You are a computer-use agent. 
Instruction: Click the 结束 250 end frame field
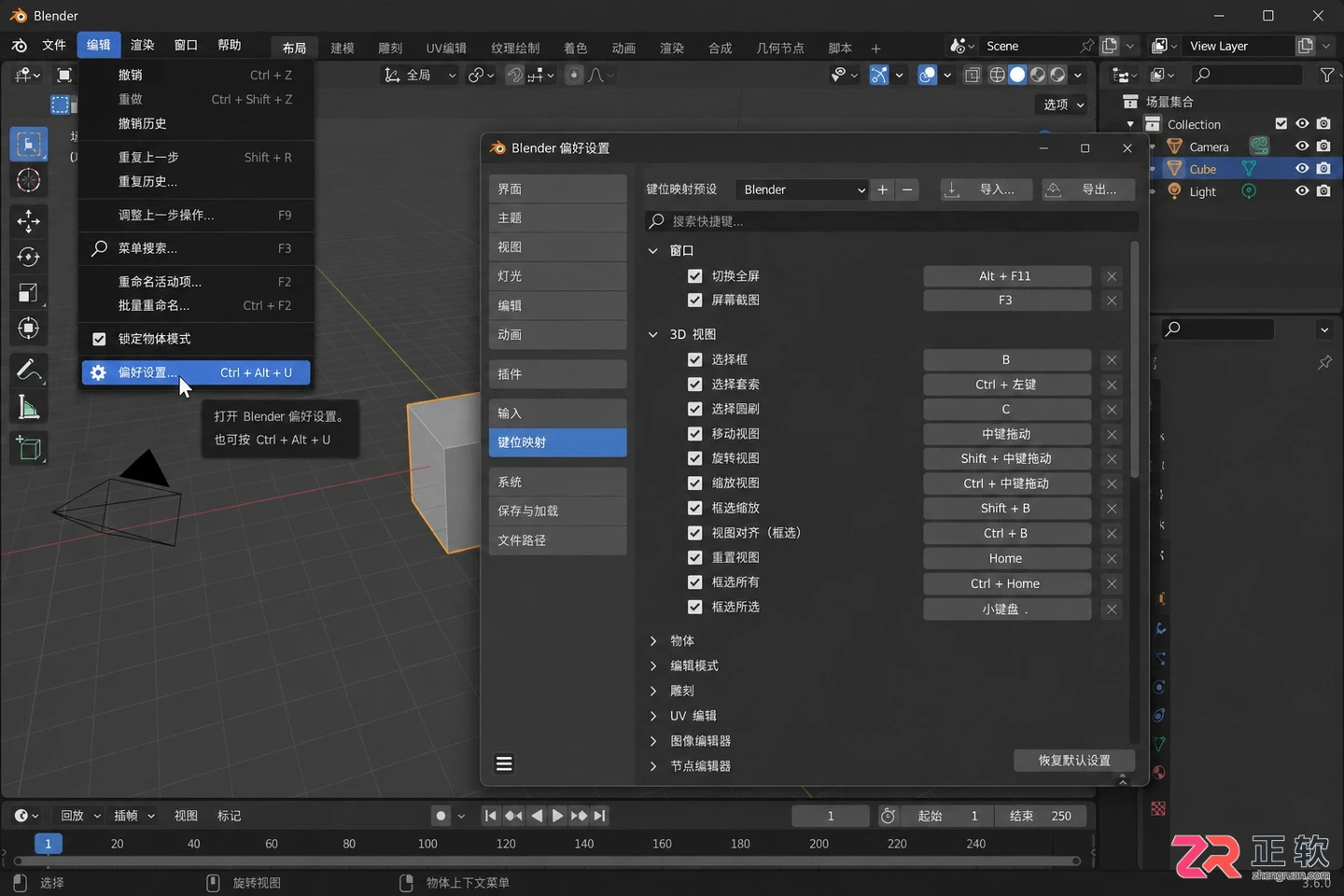point(1040,816)
